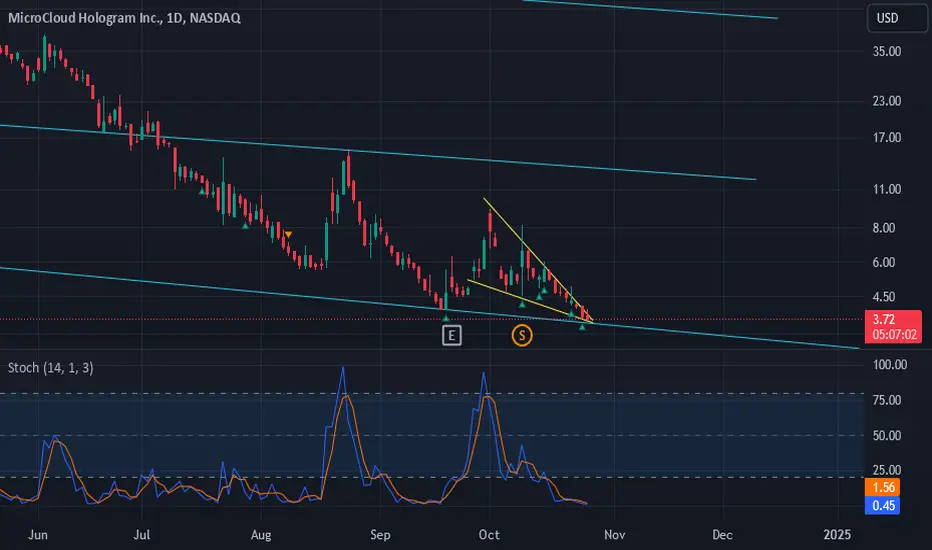Click the 17.00 price scale label

tap(887, 138)
